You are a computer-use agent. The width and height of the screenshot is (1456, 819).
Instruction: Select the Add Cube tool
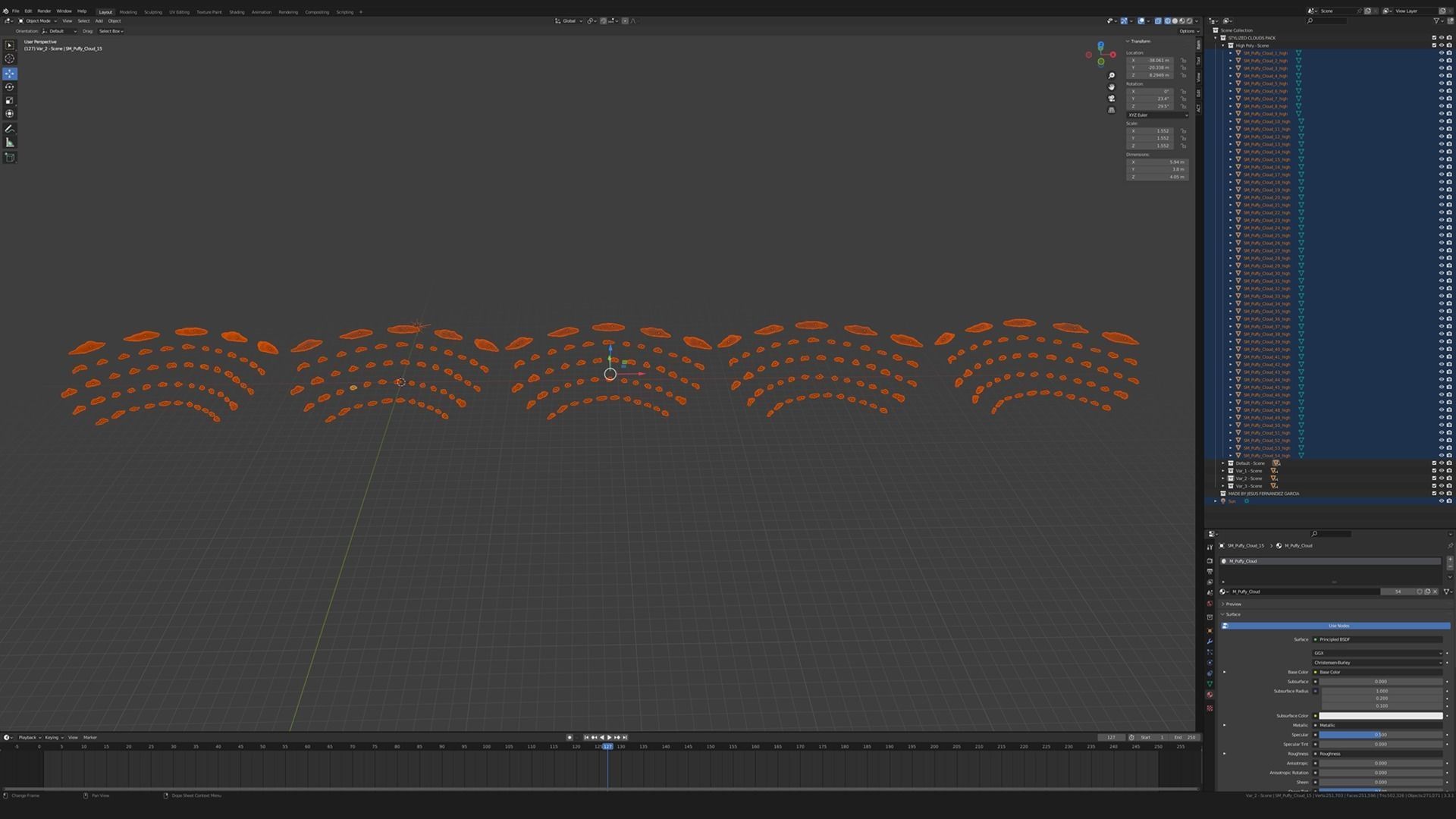(x=10, y=158)
